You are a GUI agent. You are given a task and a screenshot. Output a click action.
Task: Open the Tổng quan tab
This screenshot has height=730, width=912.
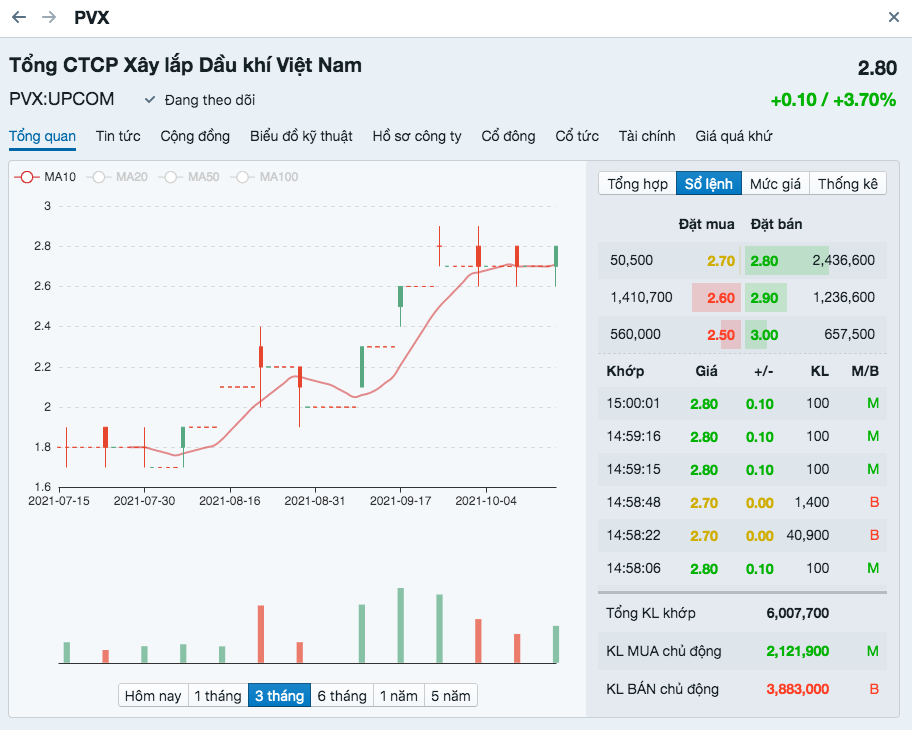pos(42,136)
